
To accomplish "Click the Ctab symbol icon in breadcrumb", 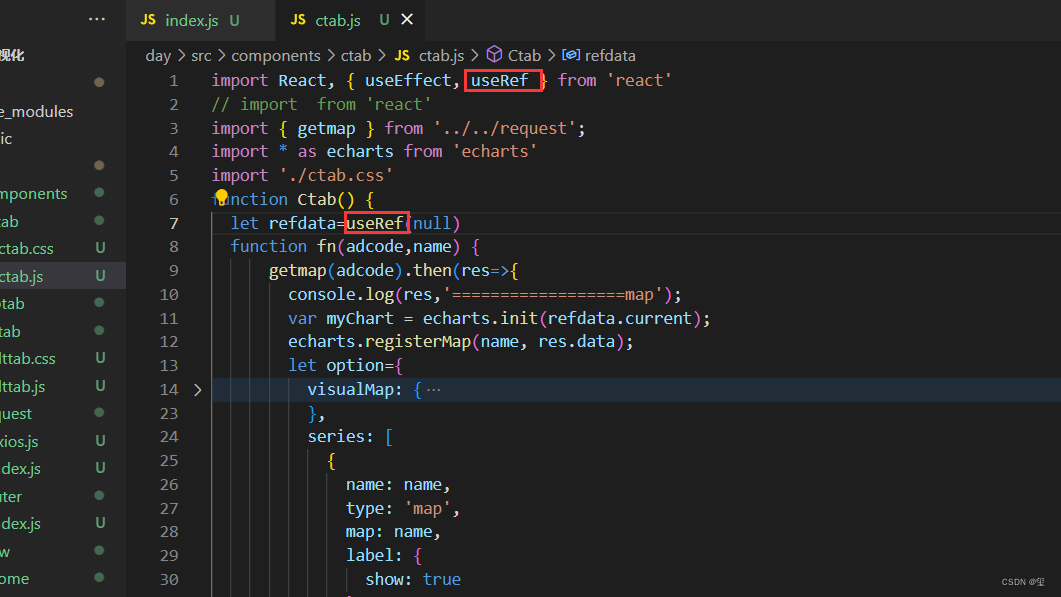I will tap(494, 55).
